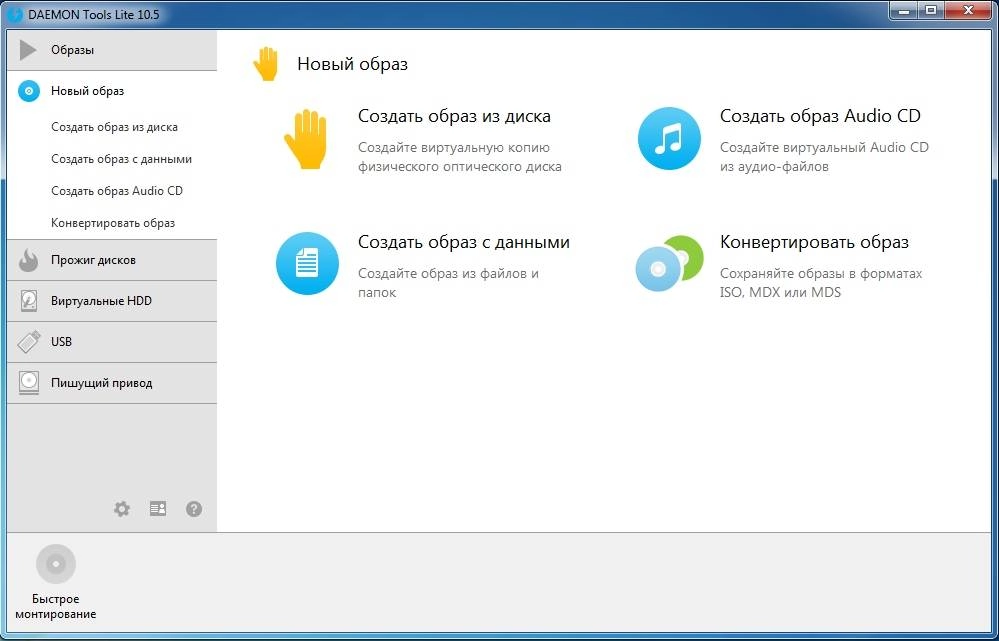Click the quick mount disc icon
The height and width of the screenshot is (641, 999).
click(x=56, y=564)
